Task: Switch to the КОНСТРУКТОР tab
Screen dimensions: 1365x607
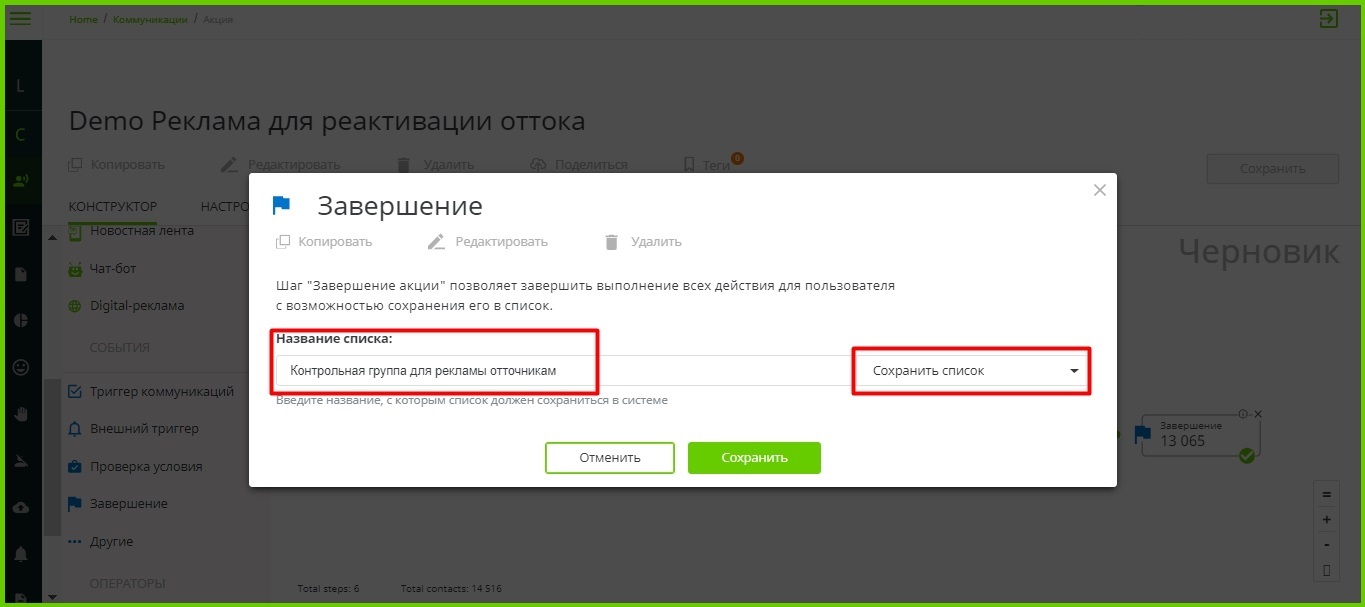Action: (x=113, y=206)
